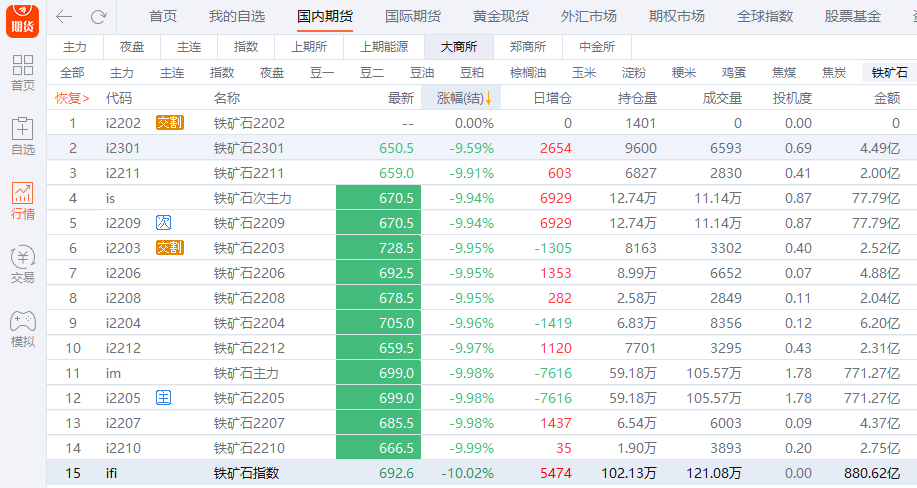
Task: Select the 行情 market sidebar icon
Action: 22,201
